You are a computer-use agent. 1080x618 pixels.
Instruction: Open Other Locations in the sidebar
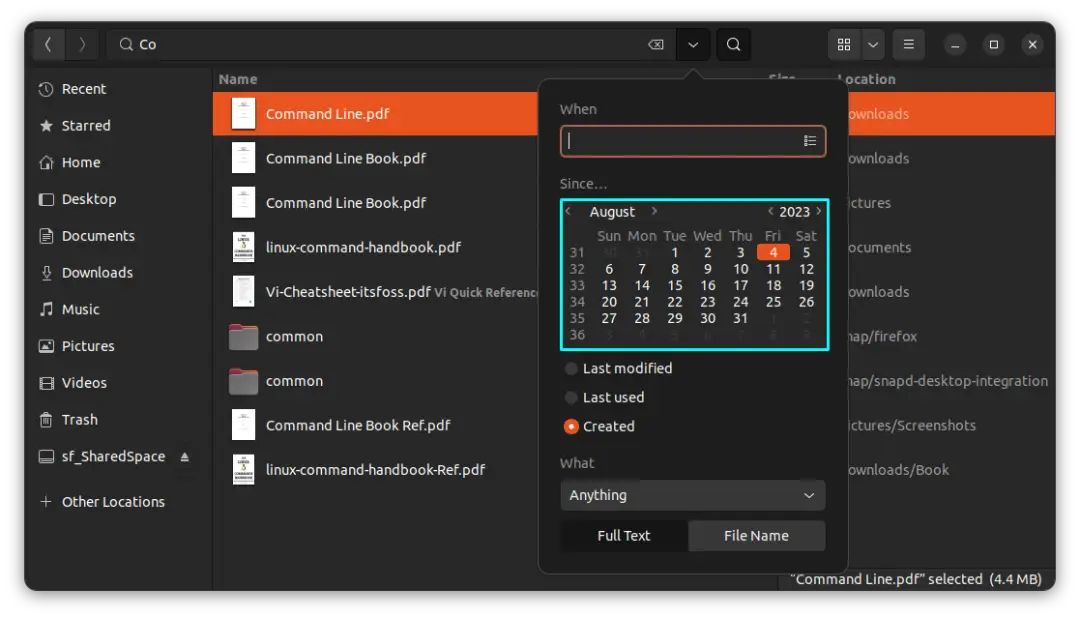pos(113,502)
